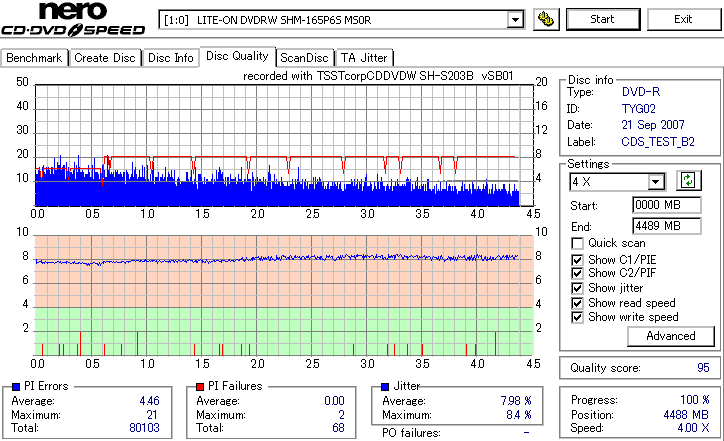
Task: Click Jitter average 7.98 %
Action: (516, 401)
